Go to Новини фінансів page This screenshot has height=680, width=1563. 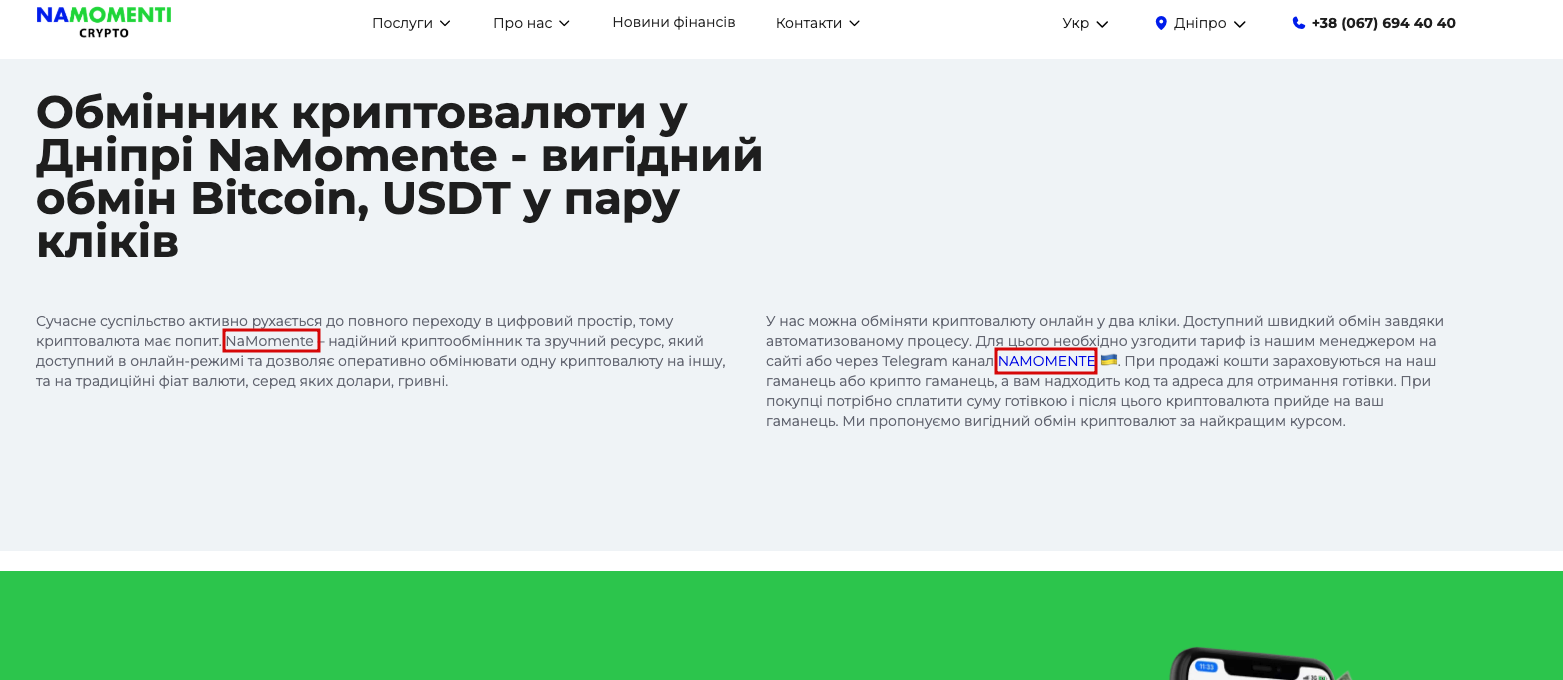[x=674, y=22]
